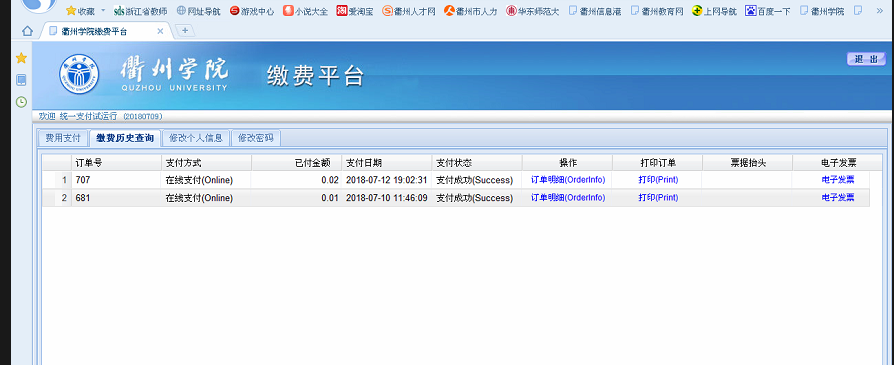Click 支付成功(Success) in row 681
Image resolution: width=894 pixels, height=365 pixels.
pos(474,198)
